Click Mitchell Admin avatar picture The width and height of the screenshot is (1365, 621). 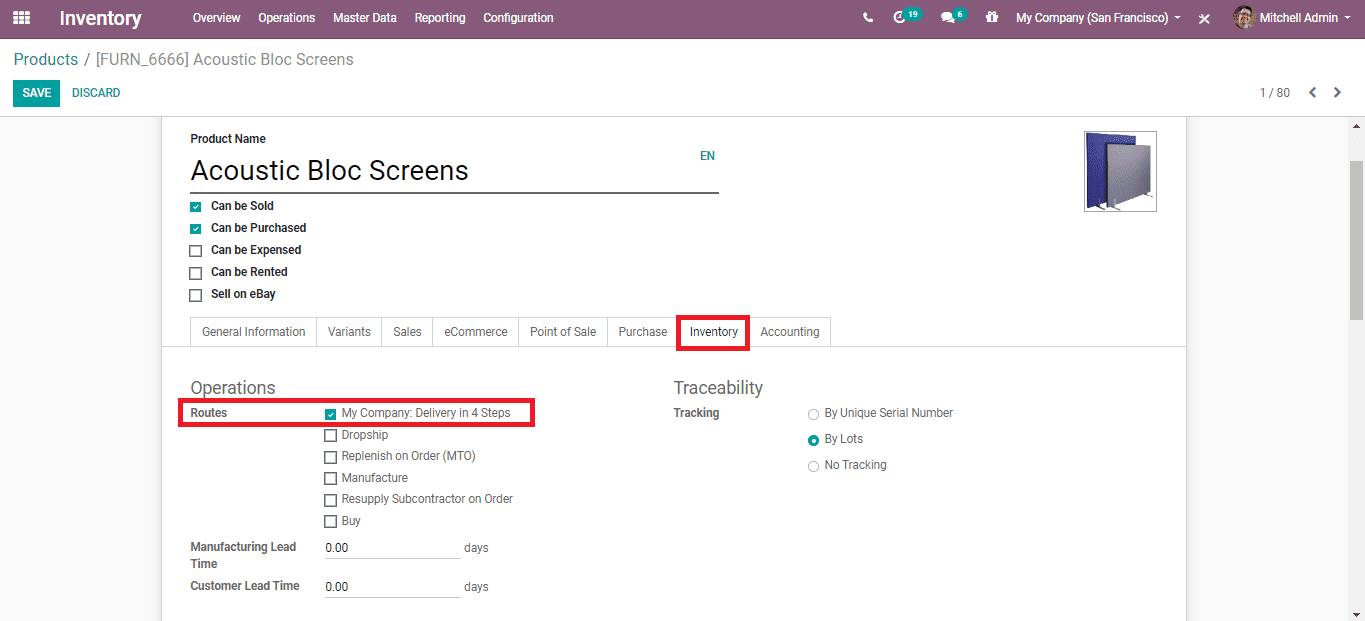pos(1244,18)
